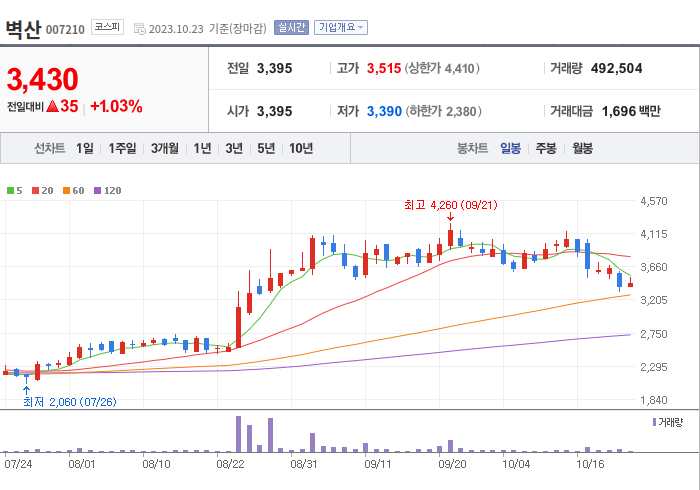This screenshot has width=700, height=490.
Task: Click the 거래량 legend in volume chart
Action: coord(668,422)
